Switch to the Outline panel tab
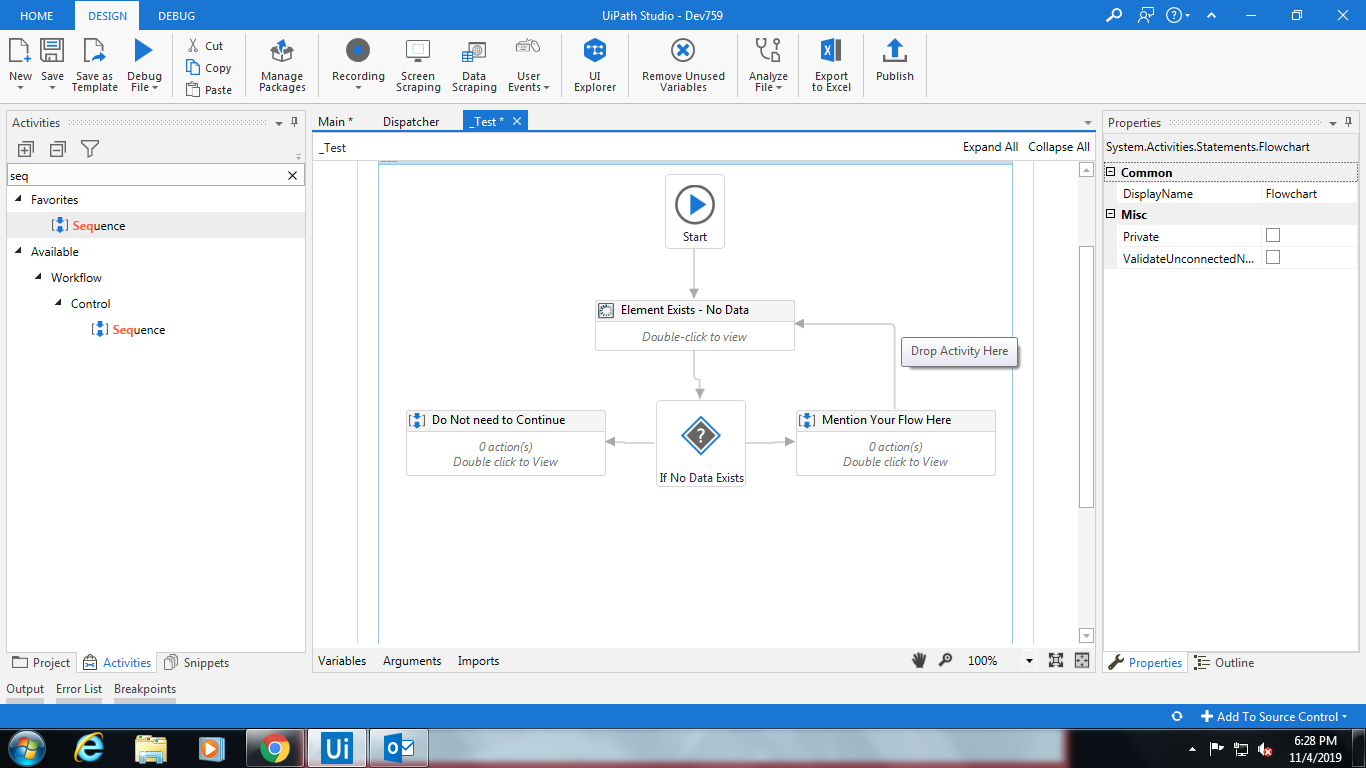 [1224, 662]
